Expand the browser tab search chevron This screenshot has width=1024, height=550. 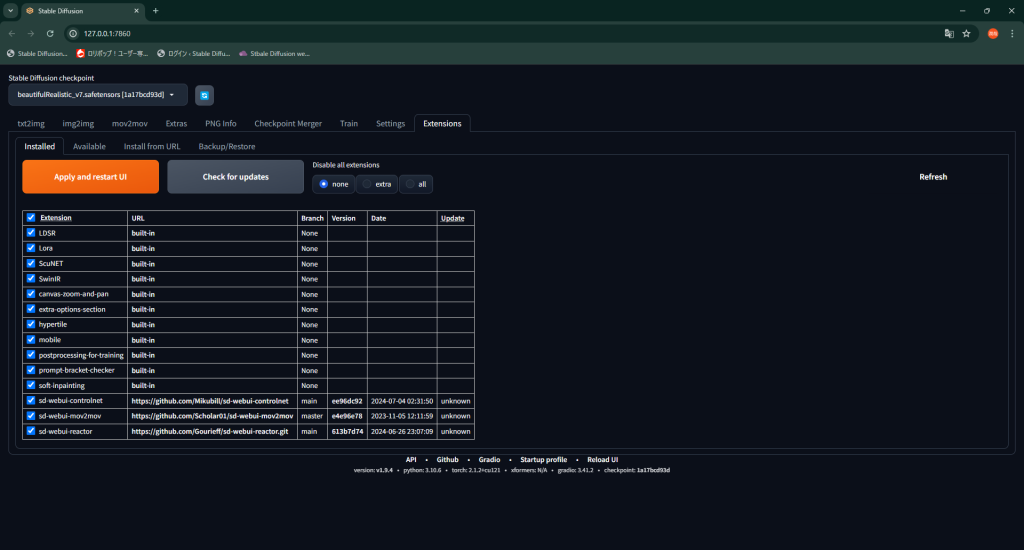(9, 10)
